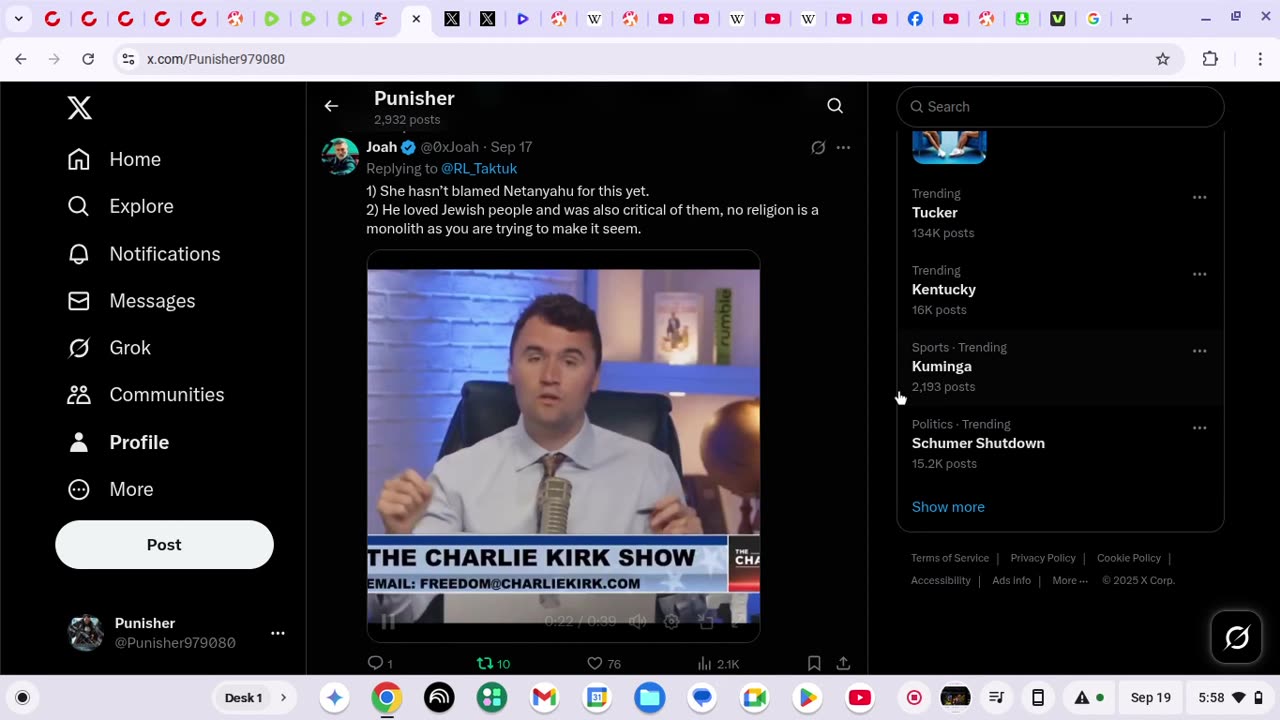The height and width of the screenshot is (720, 1280).
Task: Open the launcher button
Action: pyautogui.click(x=23, y=698)
